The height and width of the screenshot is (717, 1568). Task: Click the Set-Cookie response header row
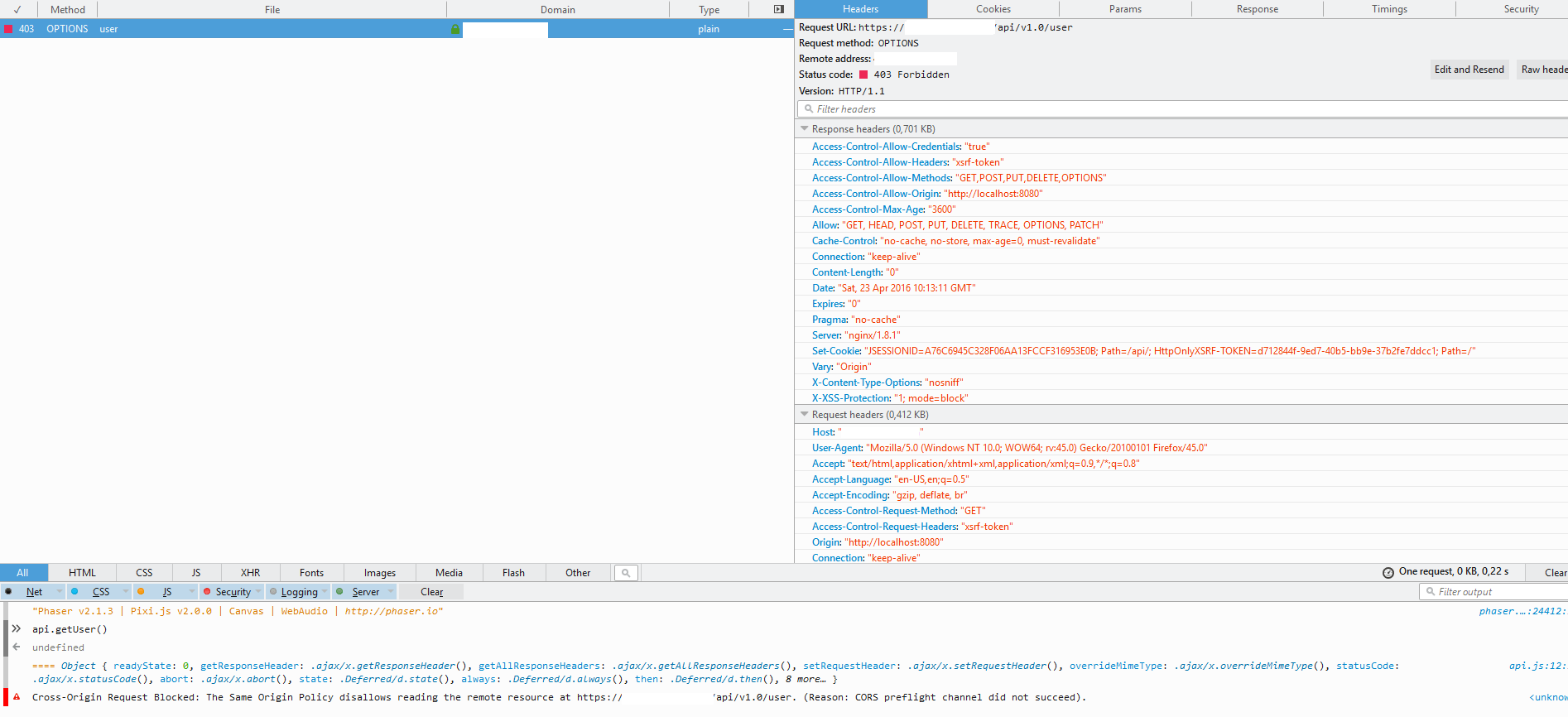pyautogui.click(x=1181, y=351)
